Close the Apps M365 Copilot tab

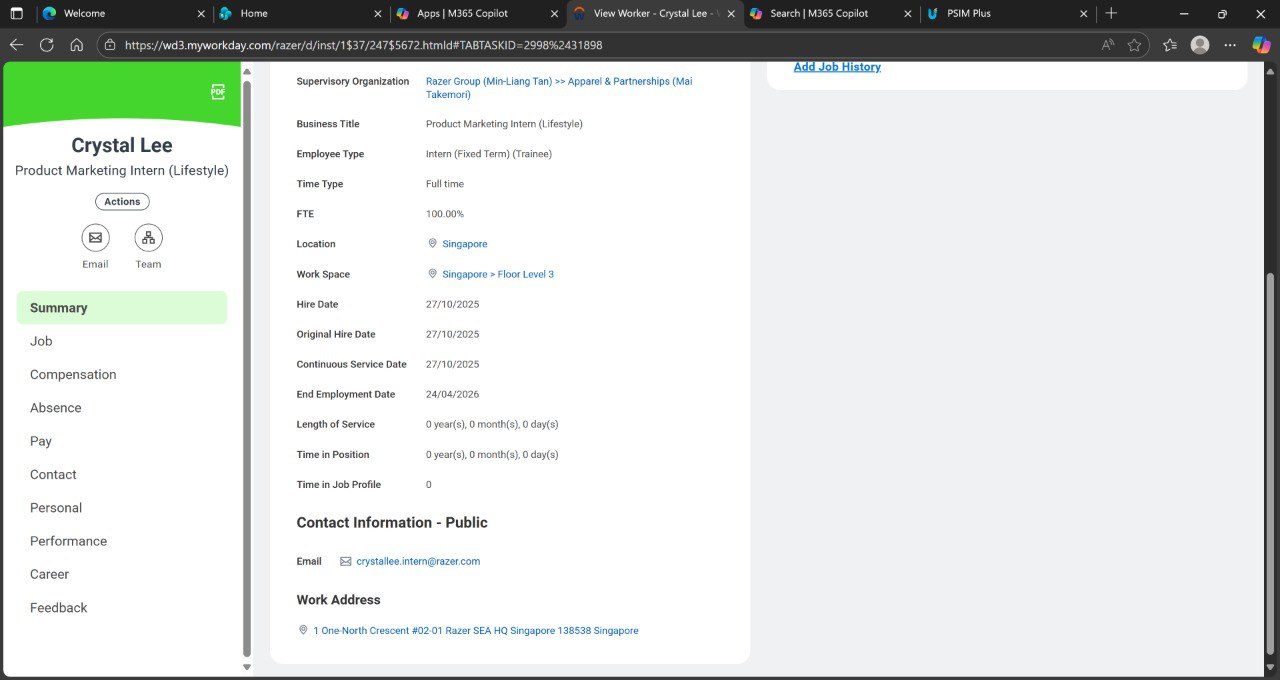point(555,14)
